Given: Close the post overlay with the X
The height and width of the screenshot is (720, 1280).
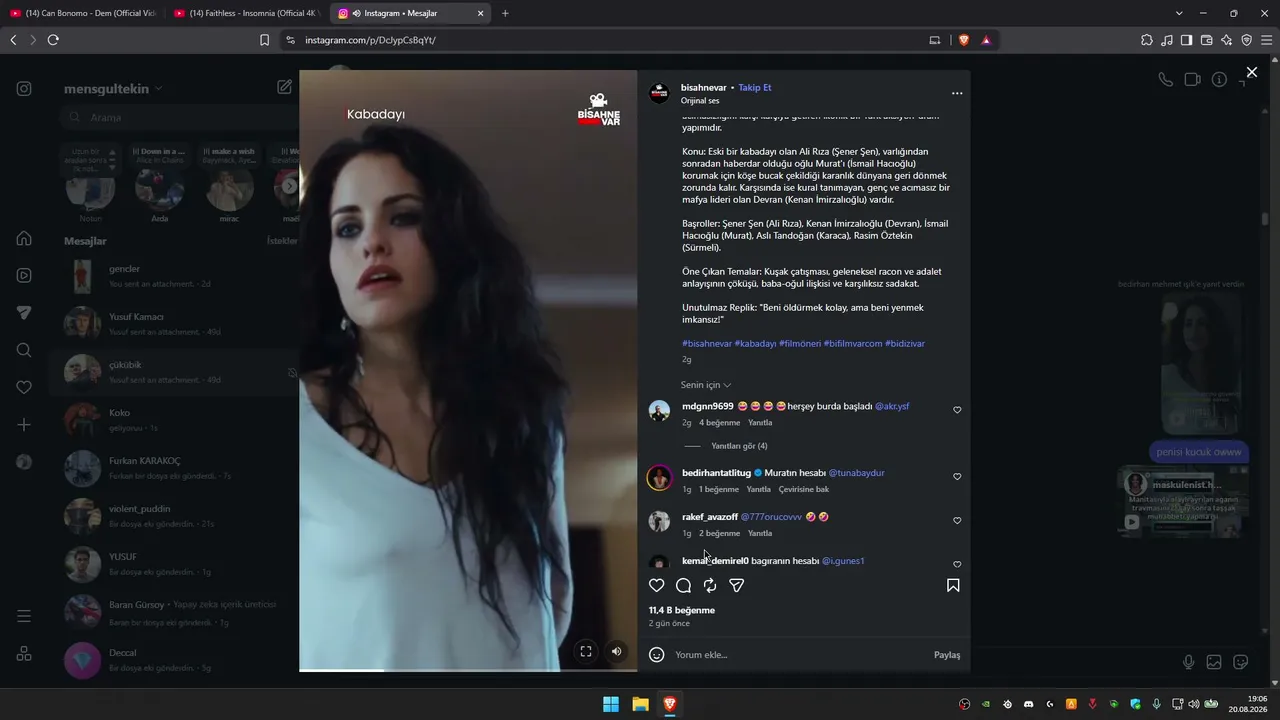Looking at the screenshot, I should pyautogui.click(x=1252, y=72).
